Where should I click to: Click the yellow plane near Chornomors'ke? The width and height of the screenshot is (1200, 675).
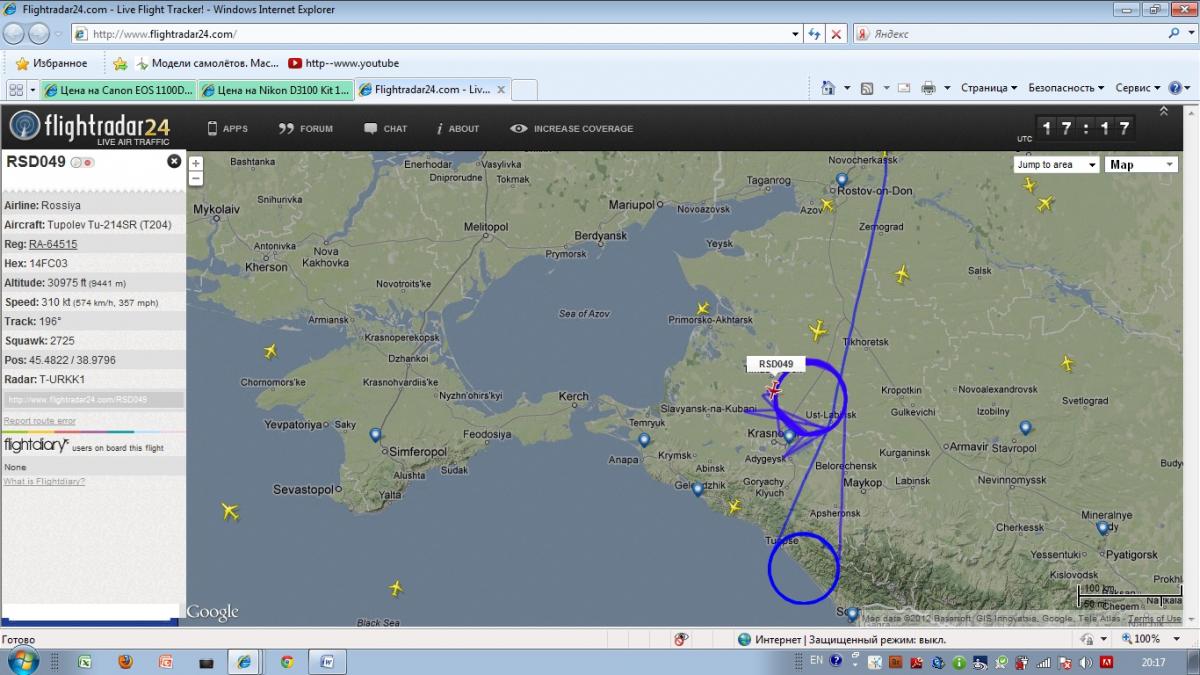point(270,351)
